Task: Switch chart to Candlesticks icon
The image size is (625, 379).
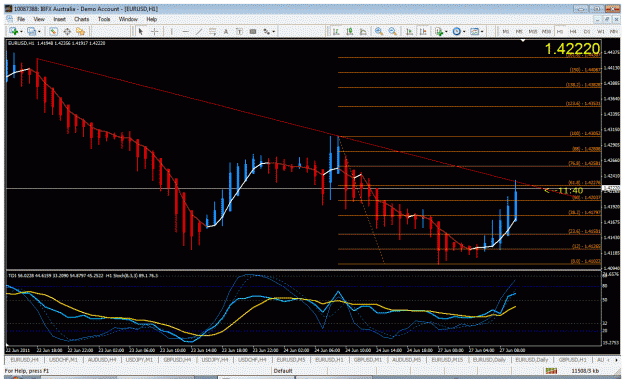Action: pos(350,31)
